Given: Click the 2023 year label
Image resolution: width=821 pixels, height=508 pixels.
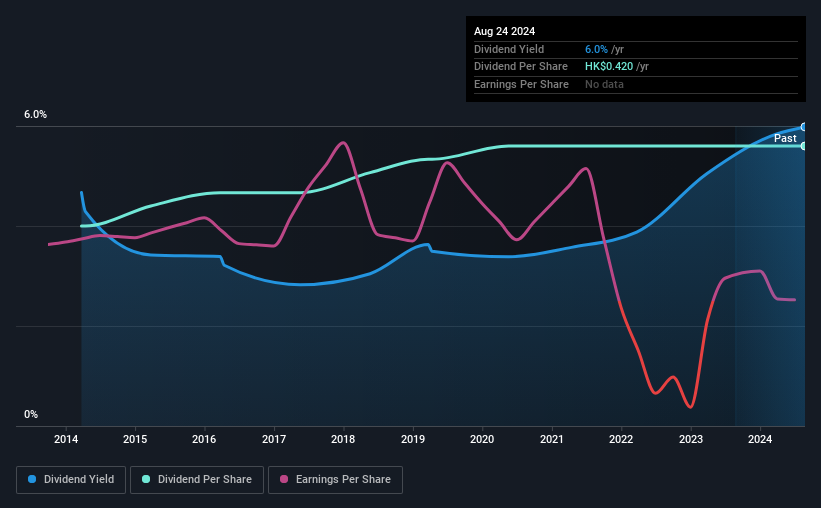Looking at the screenshot, I should (x=691, y=439).
